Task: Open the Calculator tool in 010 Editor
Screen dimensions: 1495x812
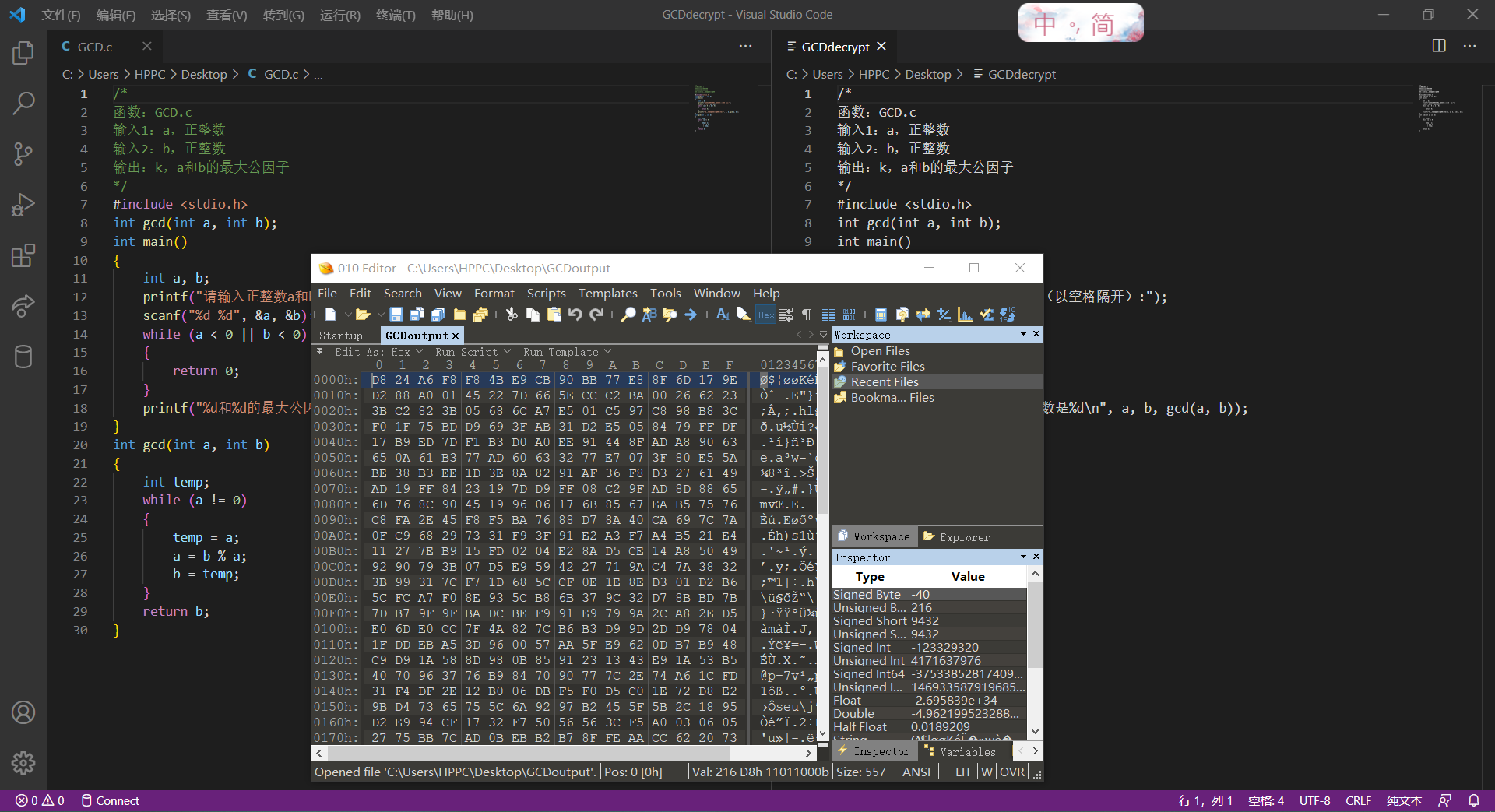Action: (x=881, y=315)
